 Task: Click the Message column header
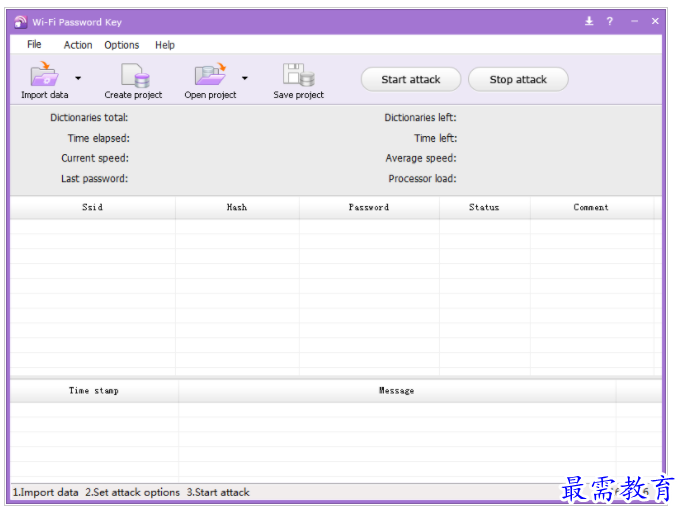click(397, 391)
